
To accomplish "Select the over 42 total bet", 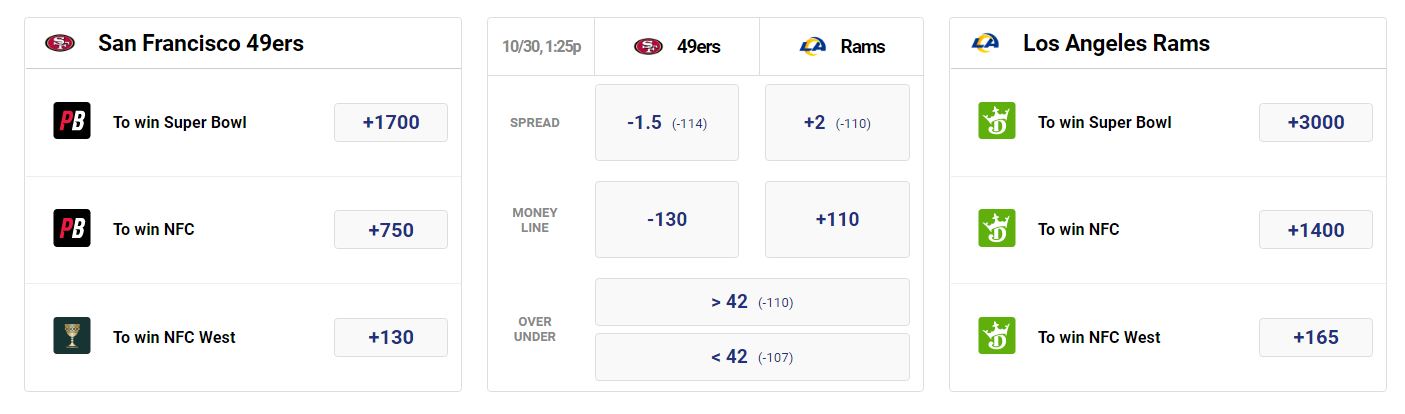I will 752,302.
